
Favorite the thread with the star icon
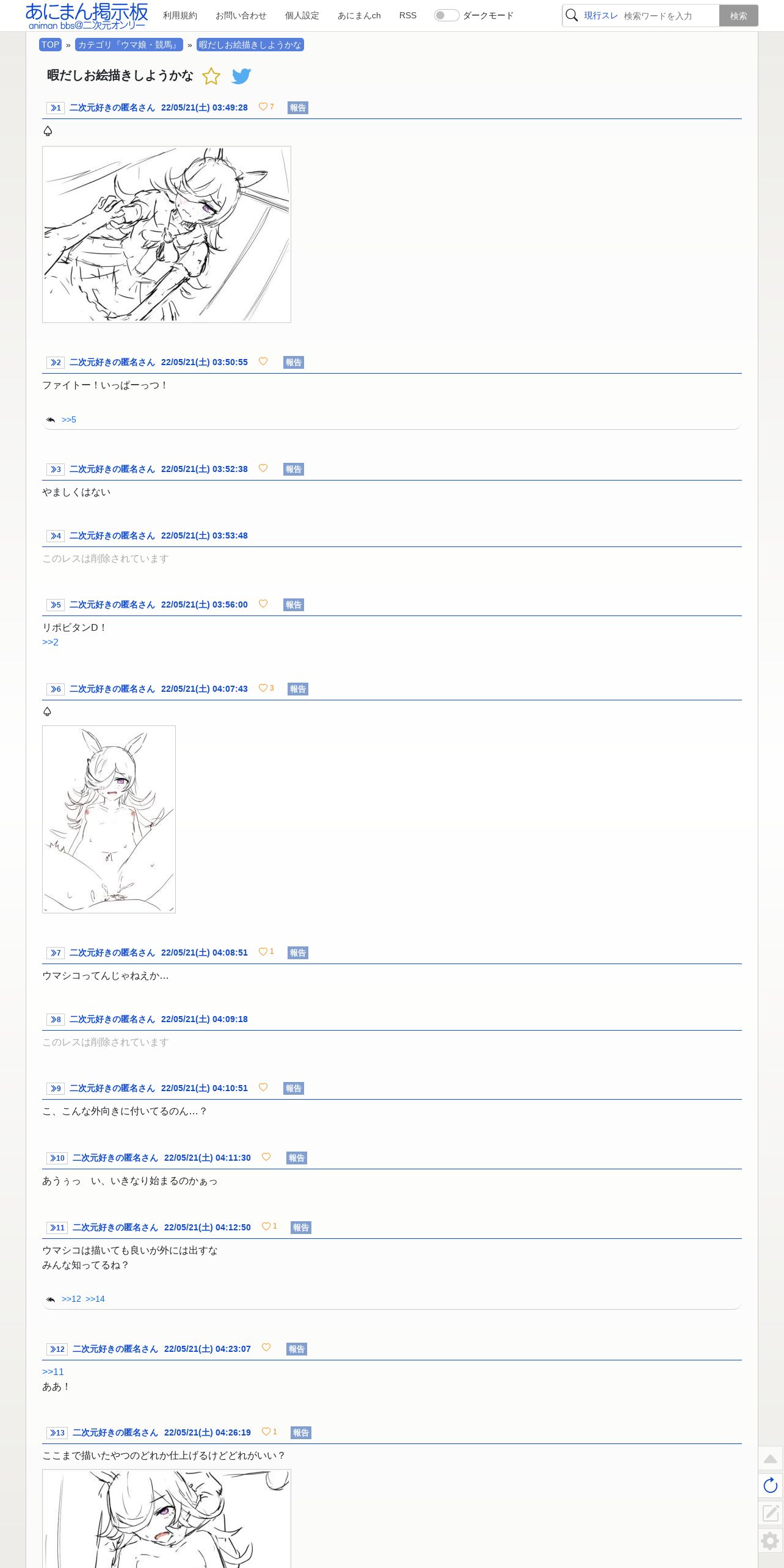pyautogui.click(x=211, y=76)
